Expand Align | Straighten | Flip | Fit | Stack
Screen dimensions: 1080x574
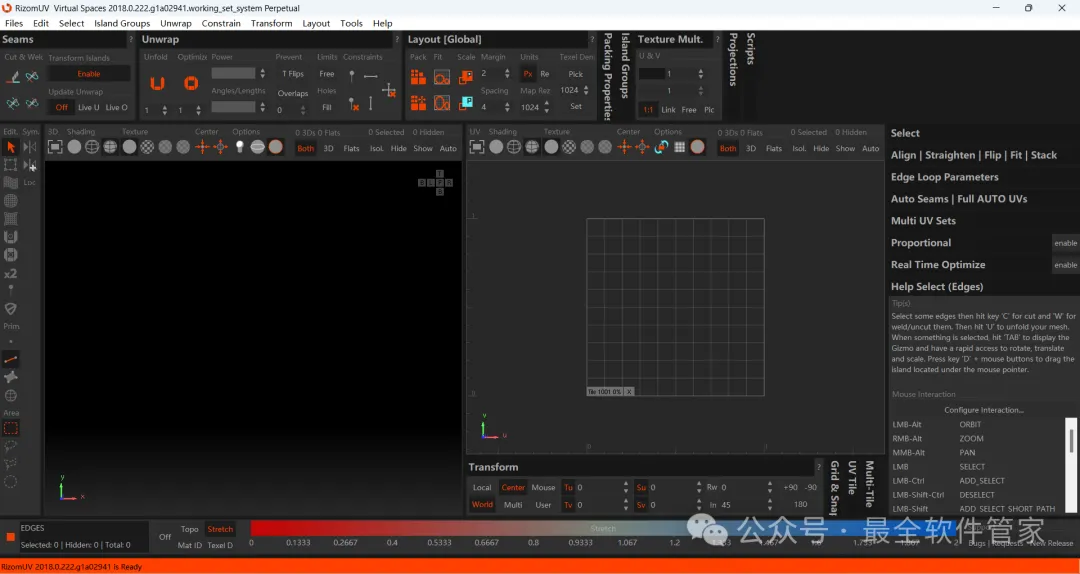click(x=973, y=155)
